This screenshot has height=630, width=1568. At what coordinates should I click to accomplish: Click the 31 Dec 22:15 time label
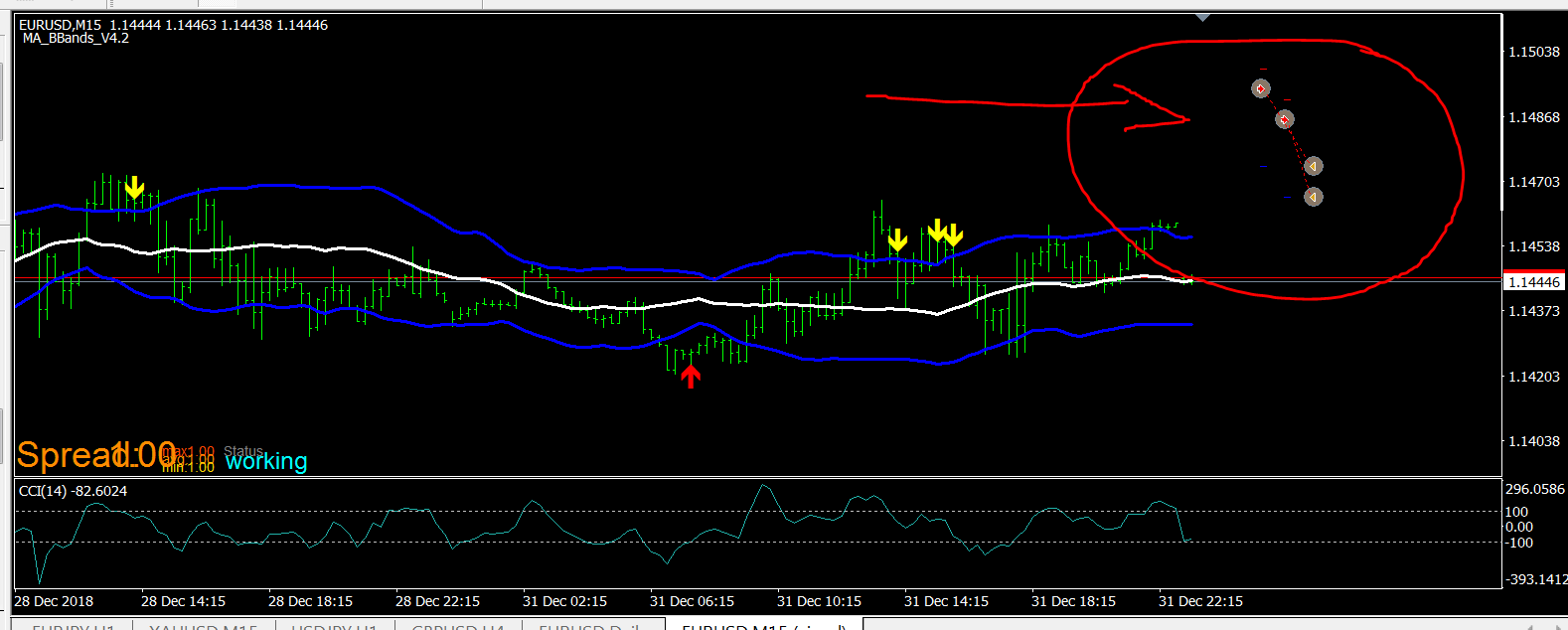point(1200,601)
